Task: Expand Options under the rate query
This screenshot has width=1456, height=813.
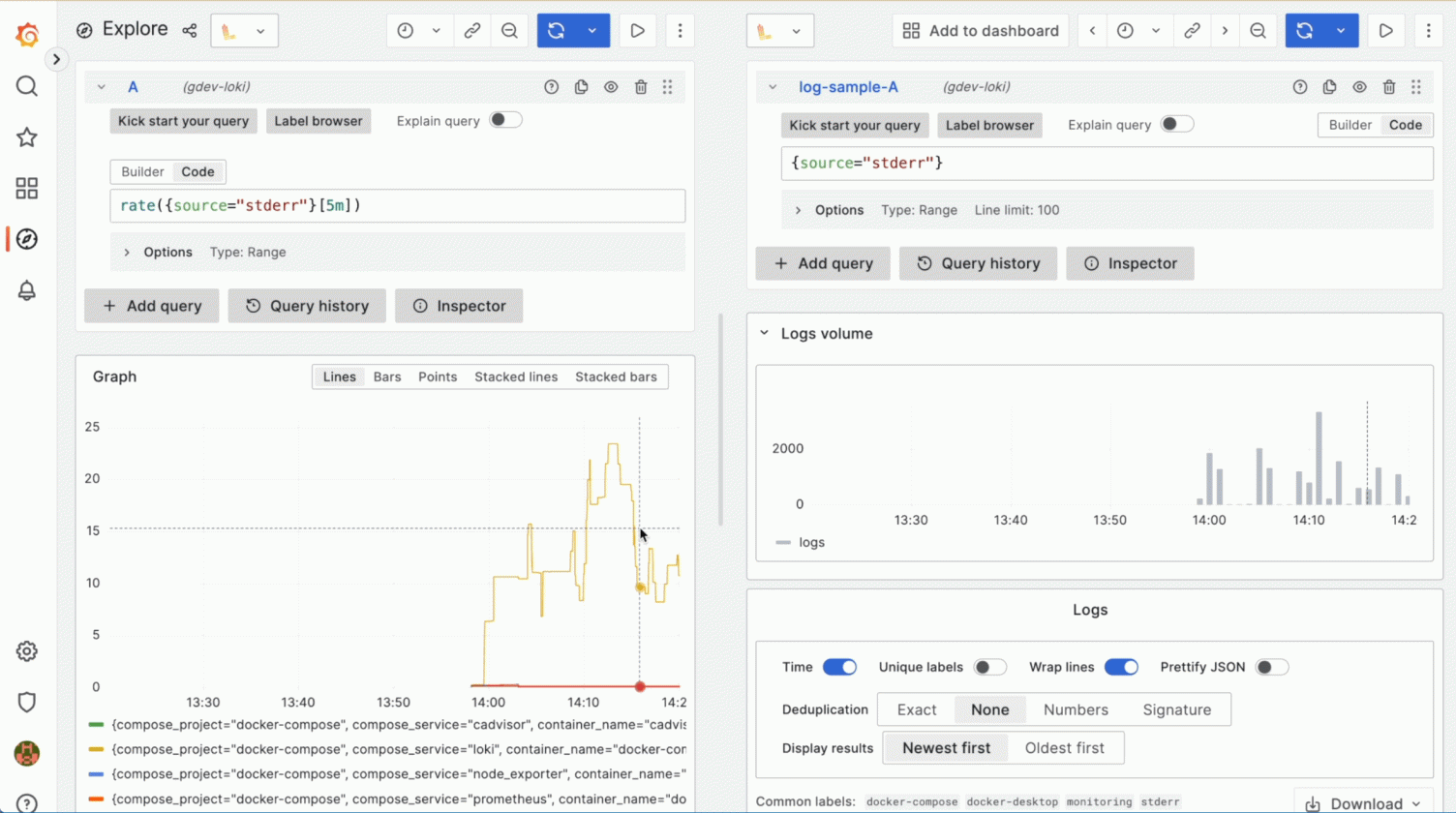Action: (x=127, y=253)
